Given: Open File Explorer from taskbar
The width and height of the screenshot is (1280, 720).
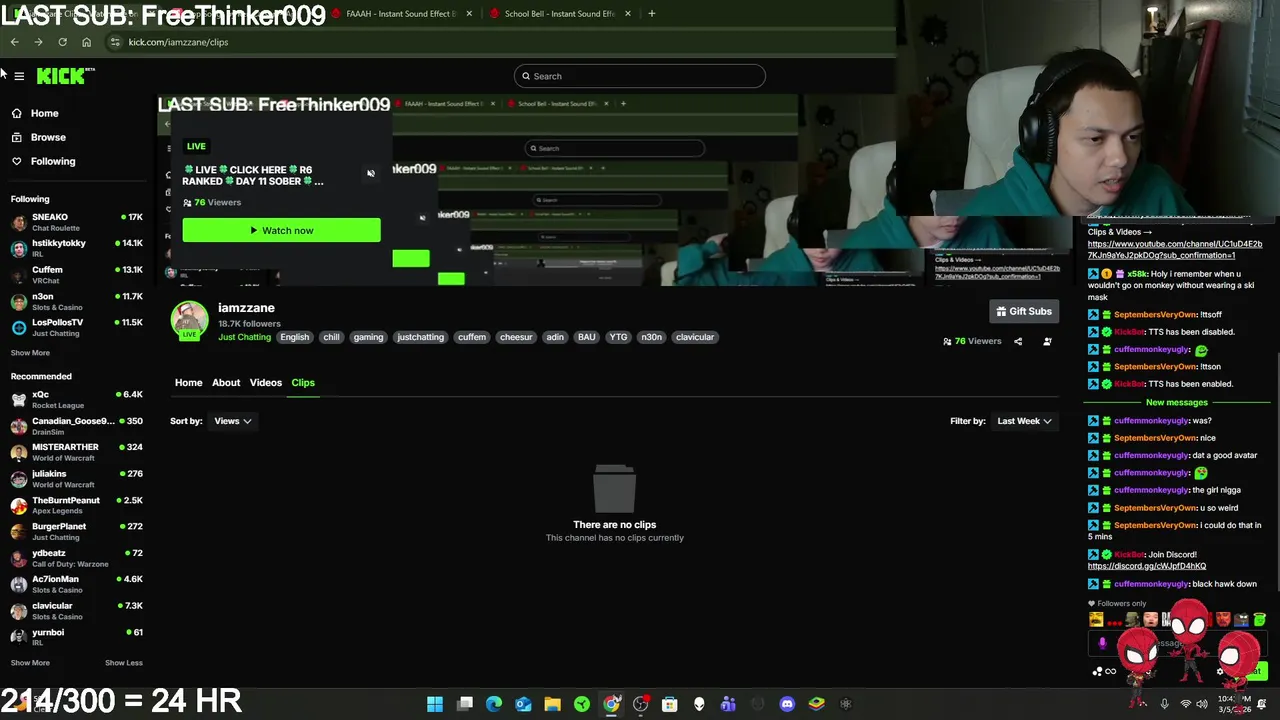Looking at the screenshot, I should (552, 704).
